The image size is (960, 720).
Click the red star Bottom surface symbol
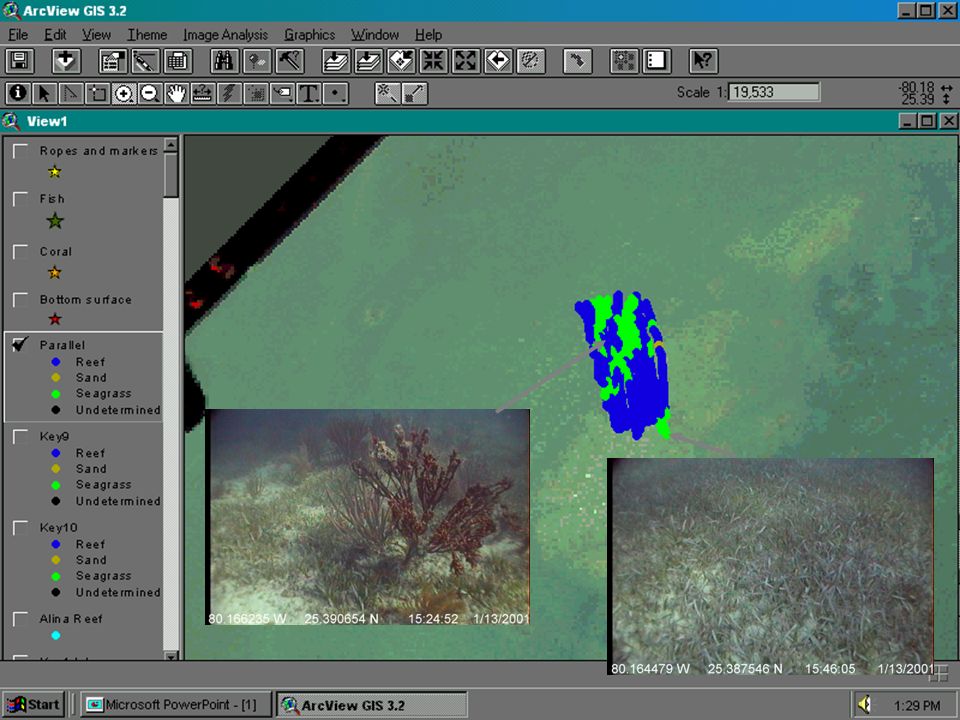point(55,319)
